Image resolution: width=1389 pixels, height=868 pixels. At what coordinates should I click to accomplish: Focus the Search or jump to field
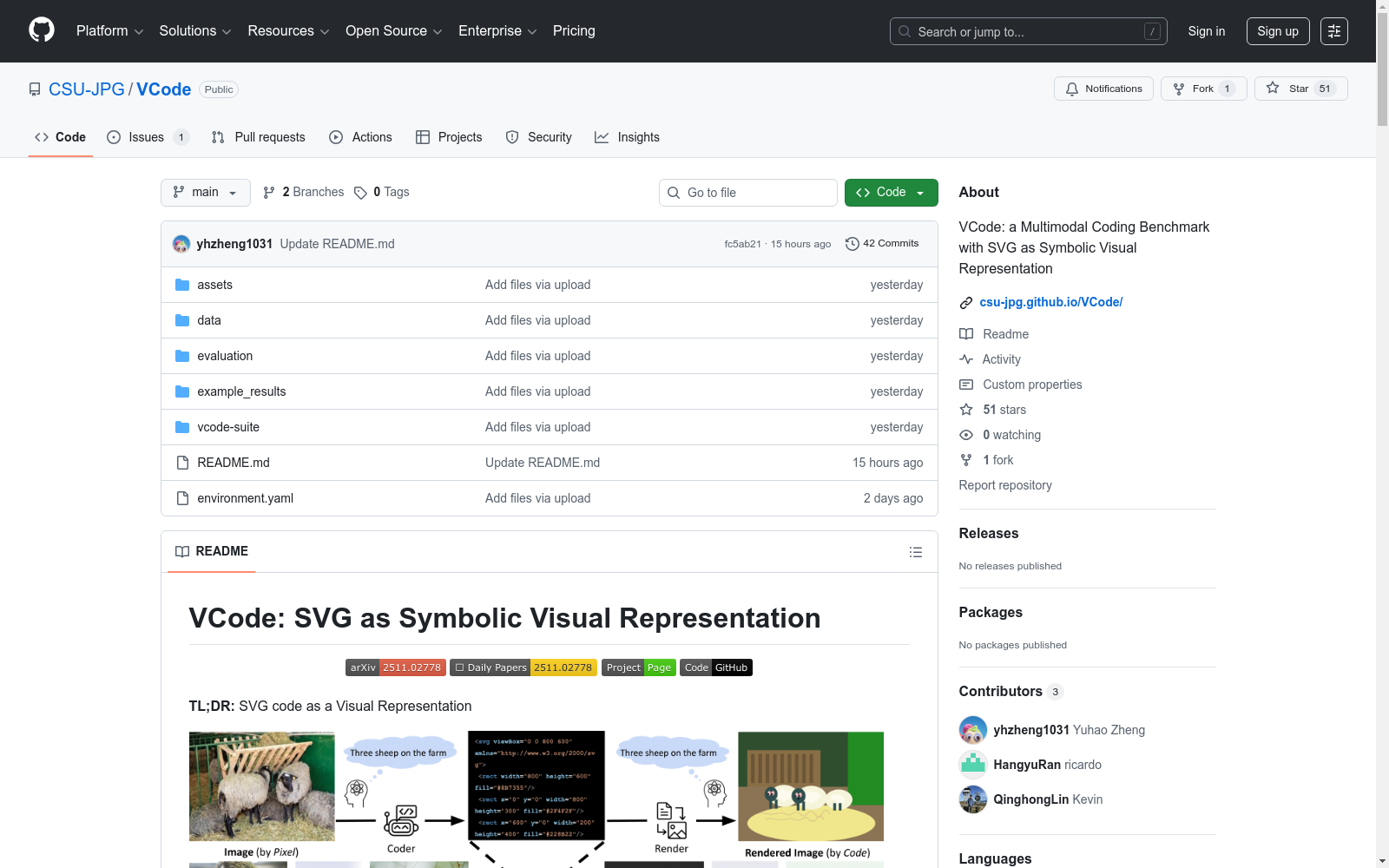[1029, 31]
